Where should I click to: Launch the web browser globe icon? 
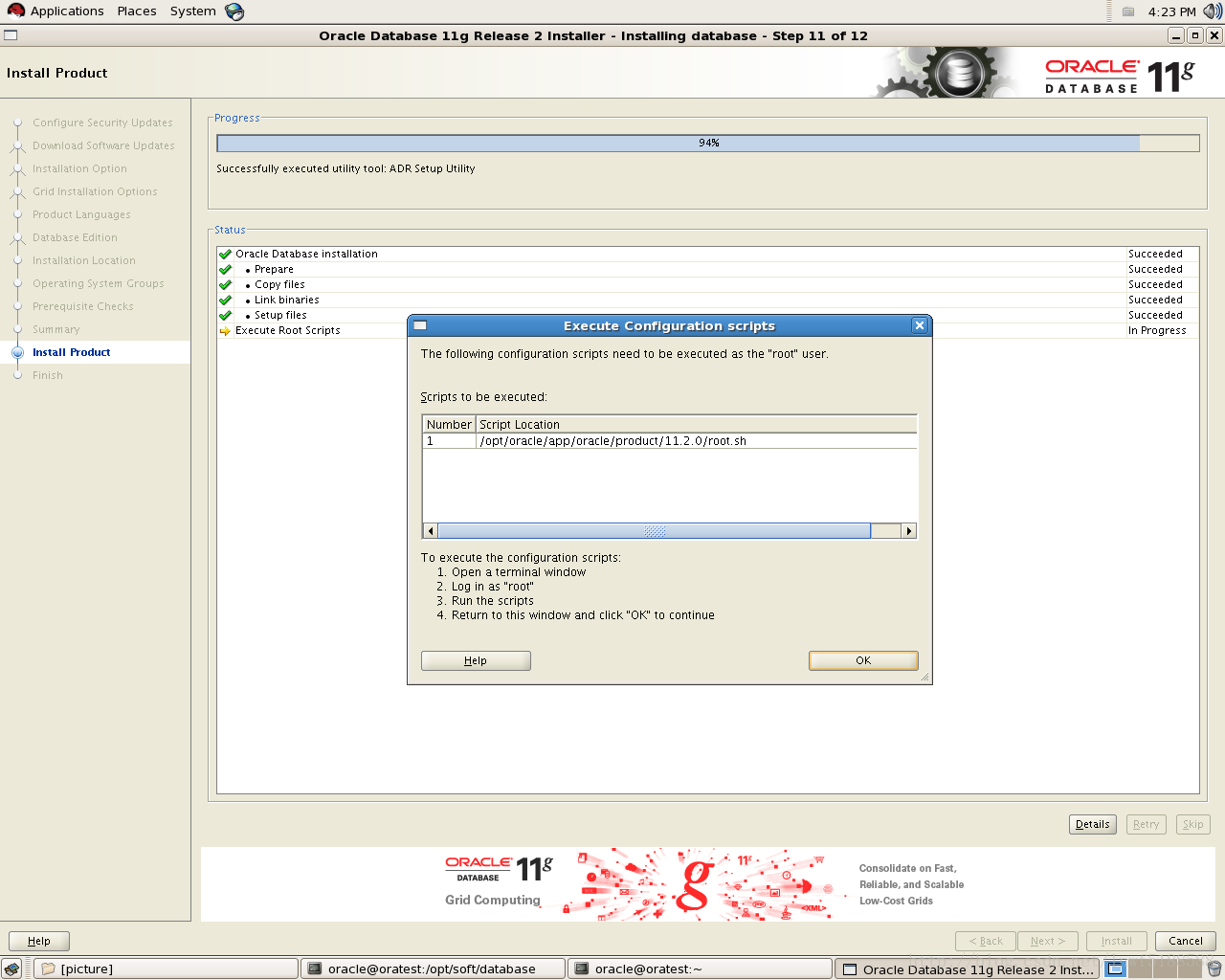coord(234,11)
